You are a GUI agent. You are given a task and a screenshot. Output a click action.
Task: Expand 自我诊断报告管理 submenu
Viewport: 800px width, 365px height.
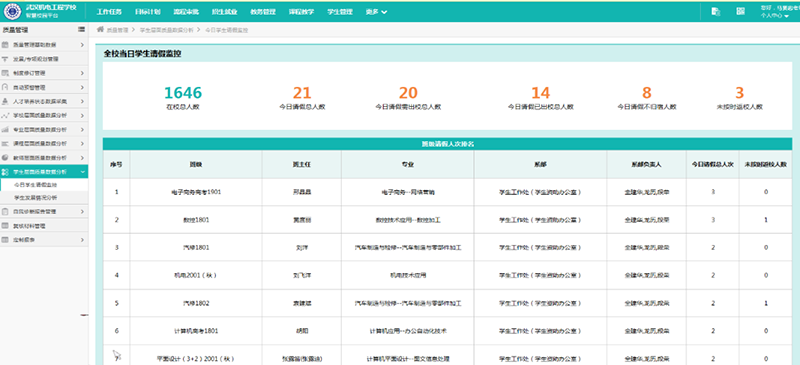pyautogui.click(x=44, y=211)
